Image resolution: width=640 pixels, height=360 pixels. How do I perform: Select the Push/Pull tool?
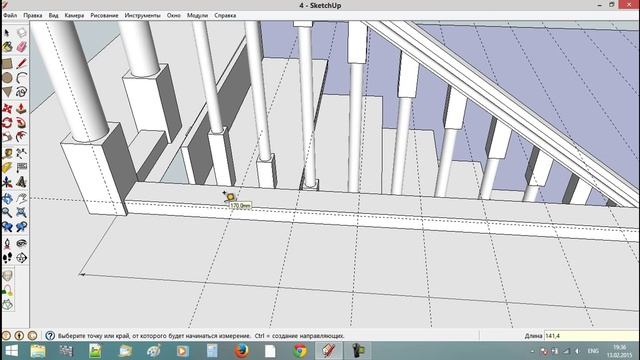coord(22,109)
